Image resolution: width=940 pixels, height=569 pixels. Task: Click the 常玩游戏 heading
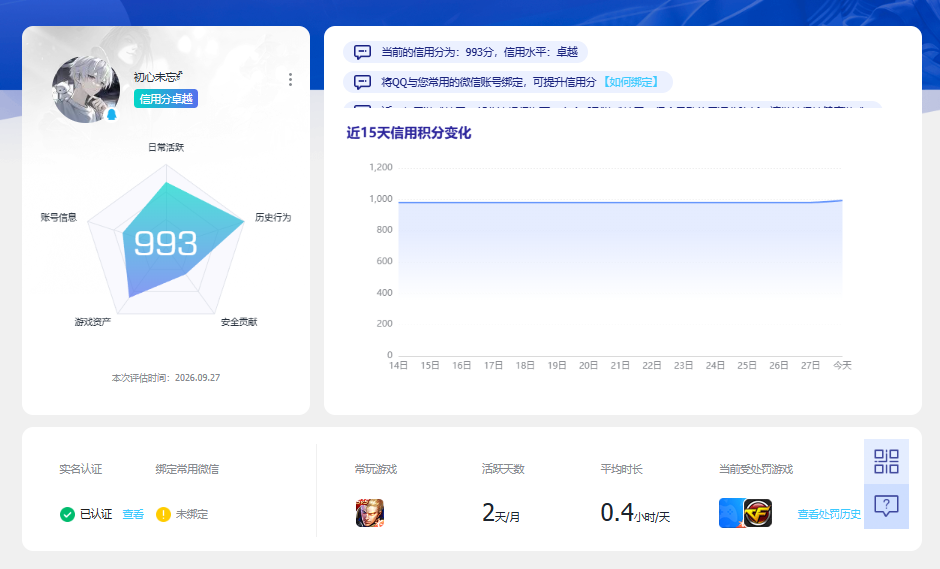pos(376,469)
